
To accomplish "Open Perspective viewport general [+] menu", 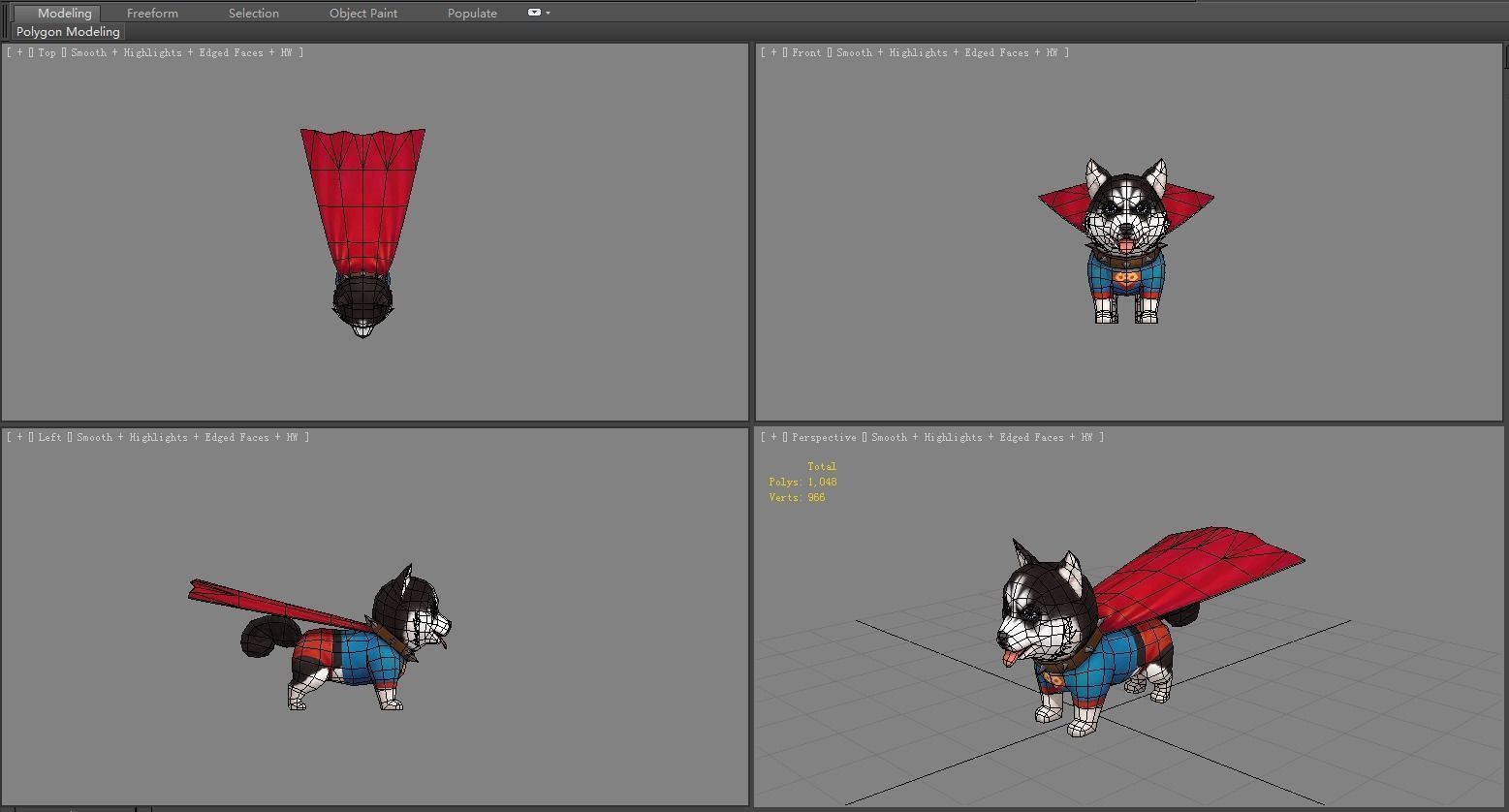I will tap(773, 437).
